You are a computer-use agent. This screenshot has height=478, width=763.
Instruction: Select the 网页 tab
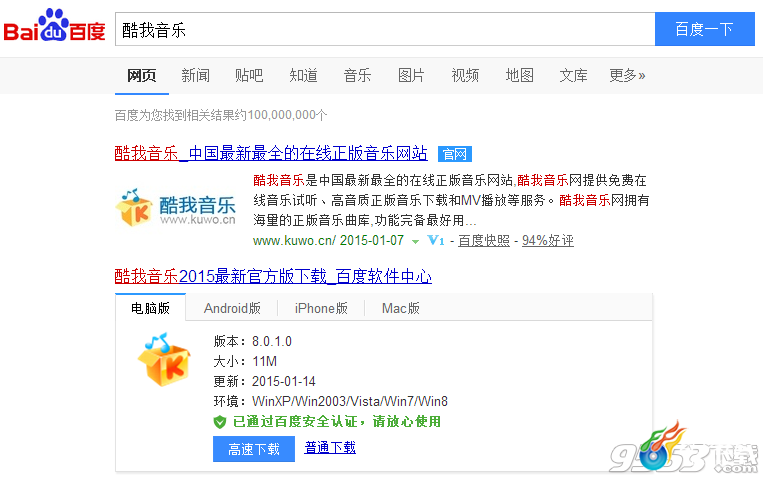coord(142,75)
